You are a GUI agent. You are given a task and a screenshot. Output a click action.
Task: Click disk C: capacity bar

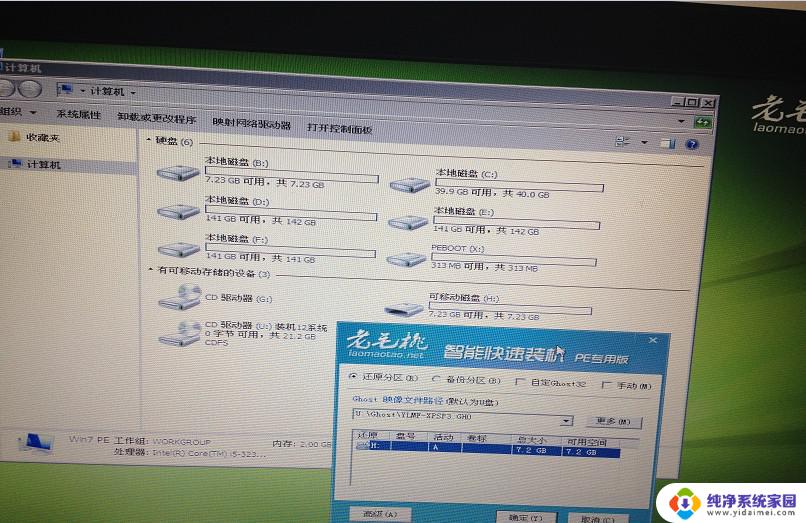[519, 185]
